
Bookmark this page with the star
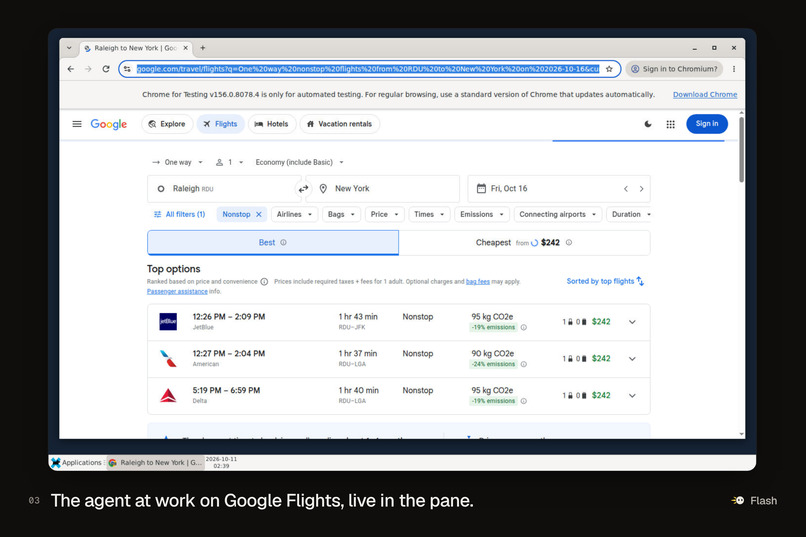[609, 69]
